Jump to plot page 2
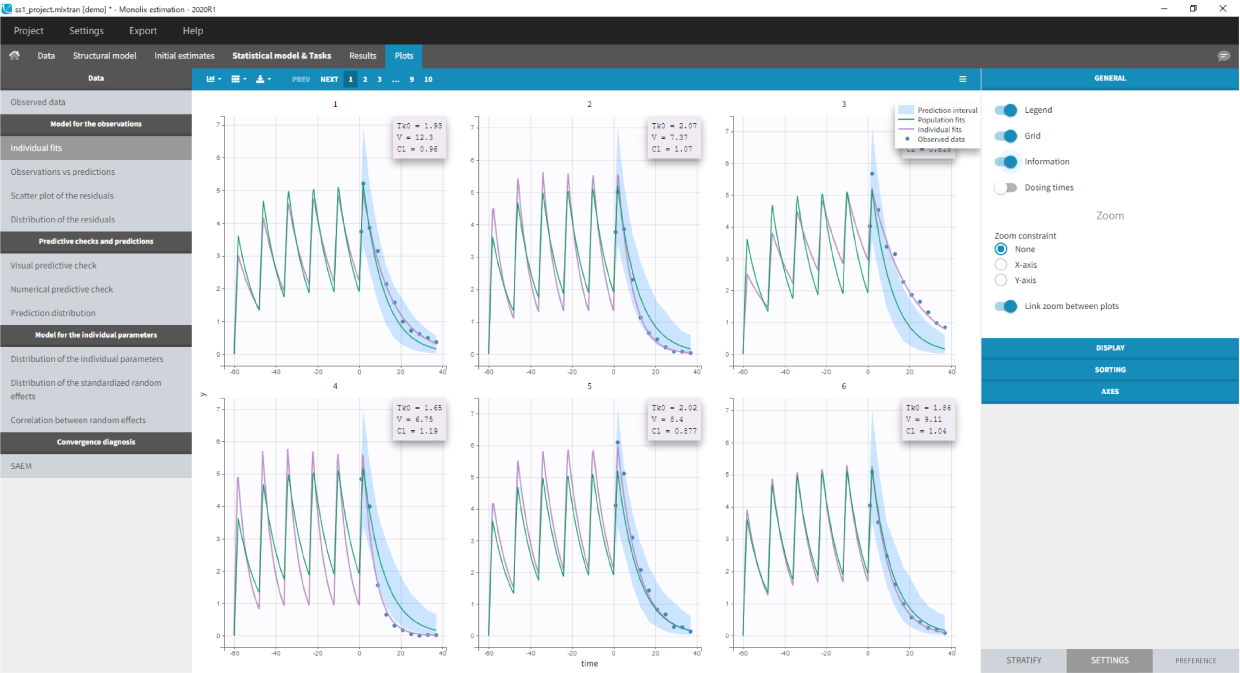The width and height of the screenshot is (1240, 673). [364, 79]
